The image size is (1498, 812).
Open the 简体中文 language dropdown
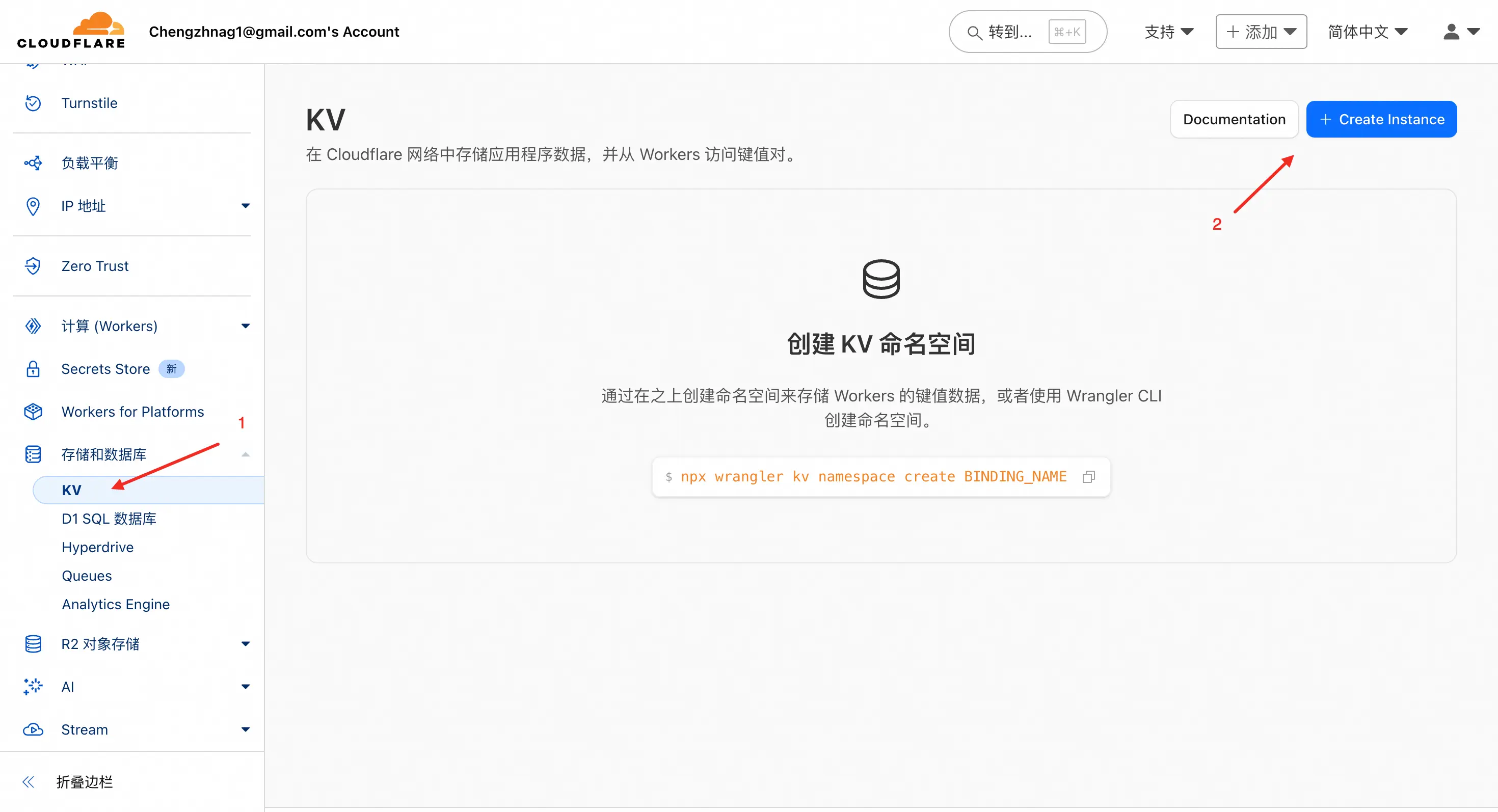pyautogui.click(x=1367, y=32)
